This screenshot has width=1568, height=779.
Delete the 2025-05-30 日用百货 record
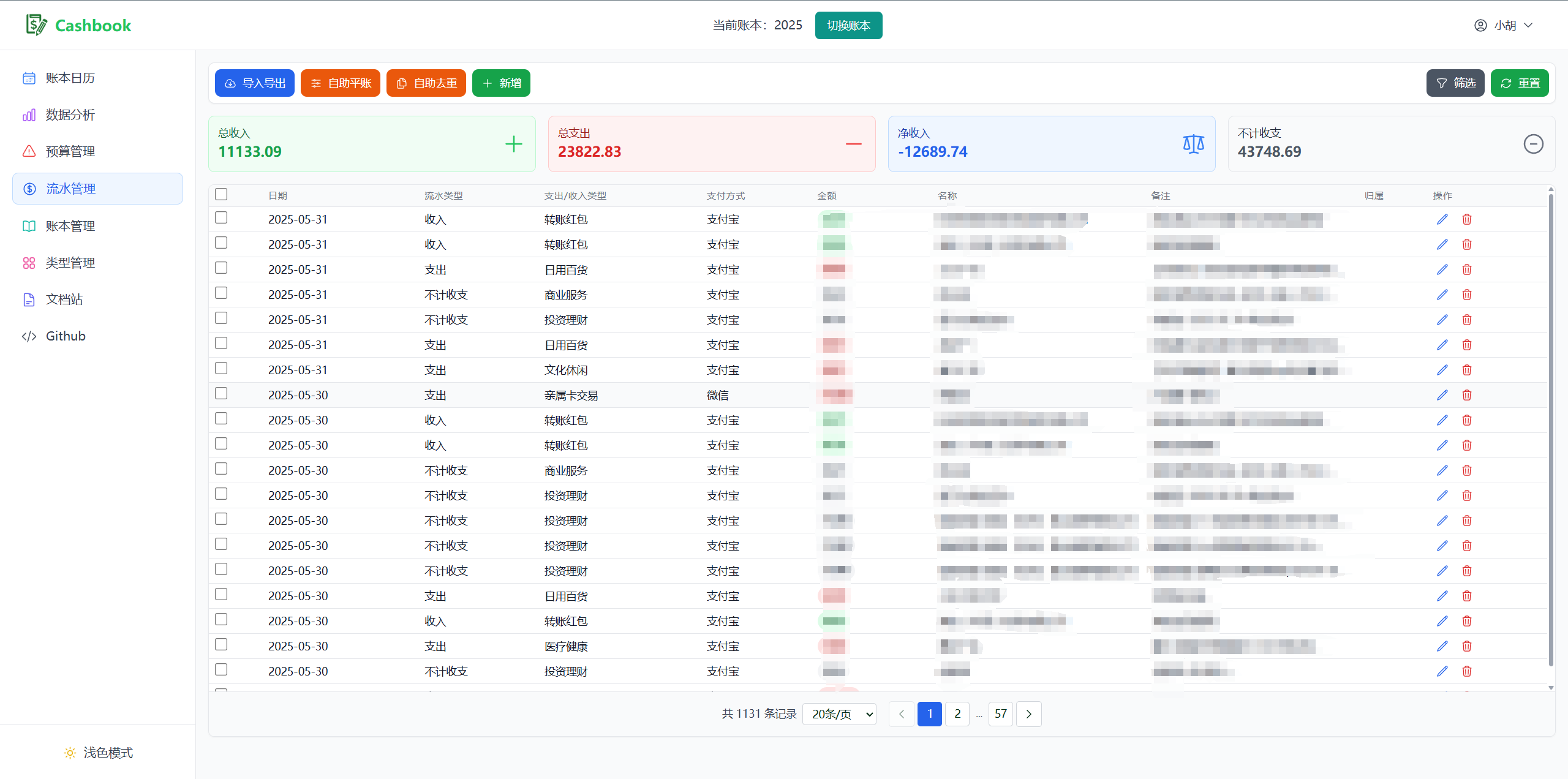[x=1467, y=596]
